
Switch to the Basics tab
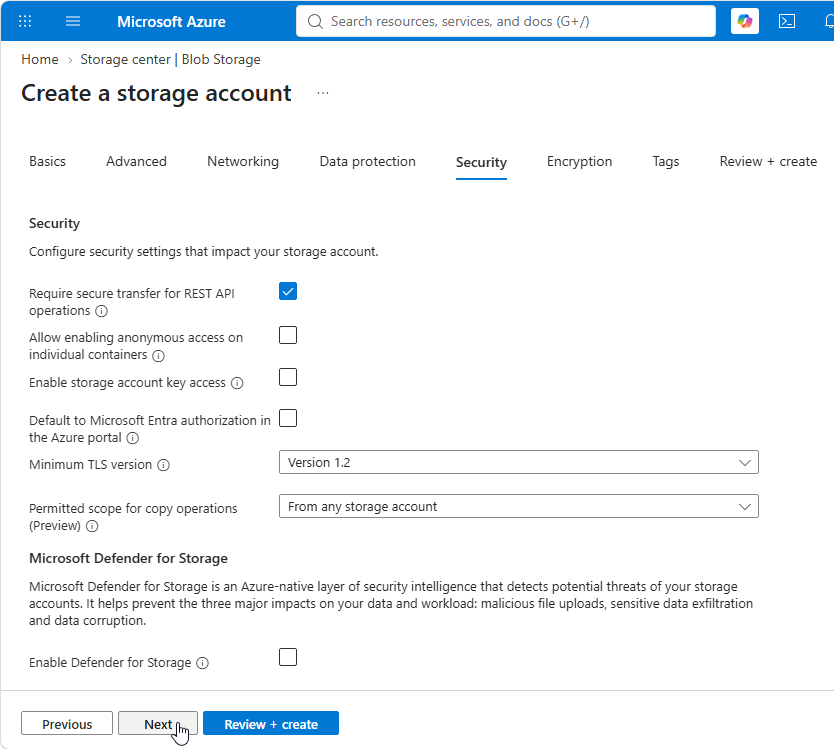point(47,162)
